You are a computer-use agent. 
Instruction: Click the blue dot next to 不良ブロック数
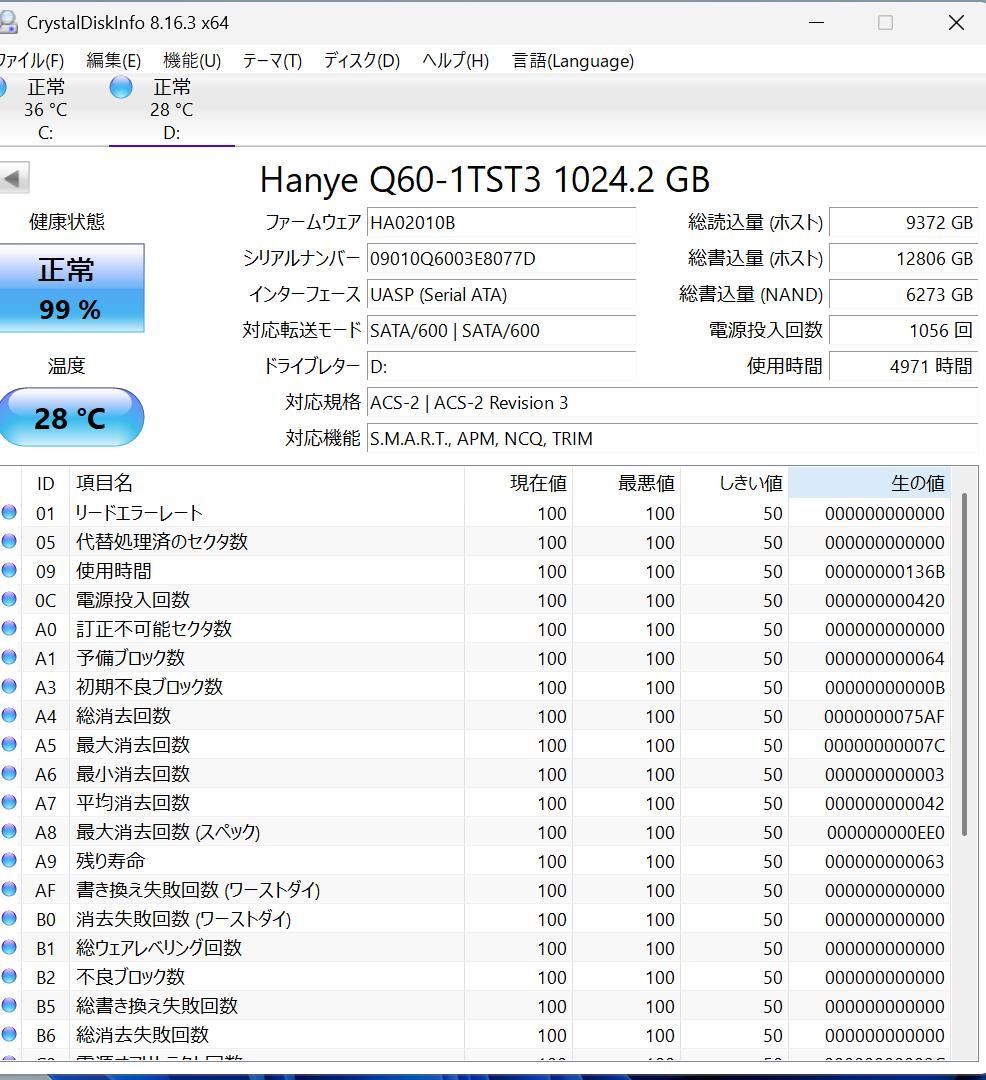click(x=10, y=977)
